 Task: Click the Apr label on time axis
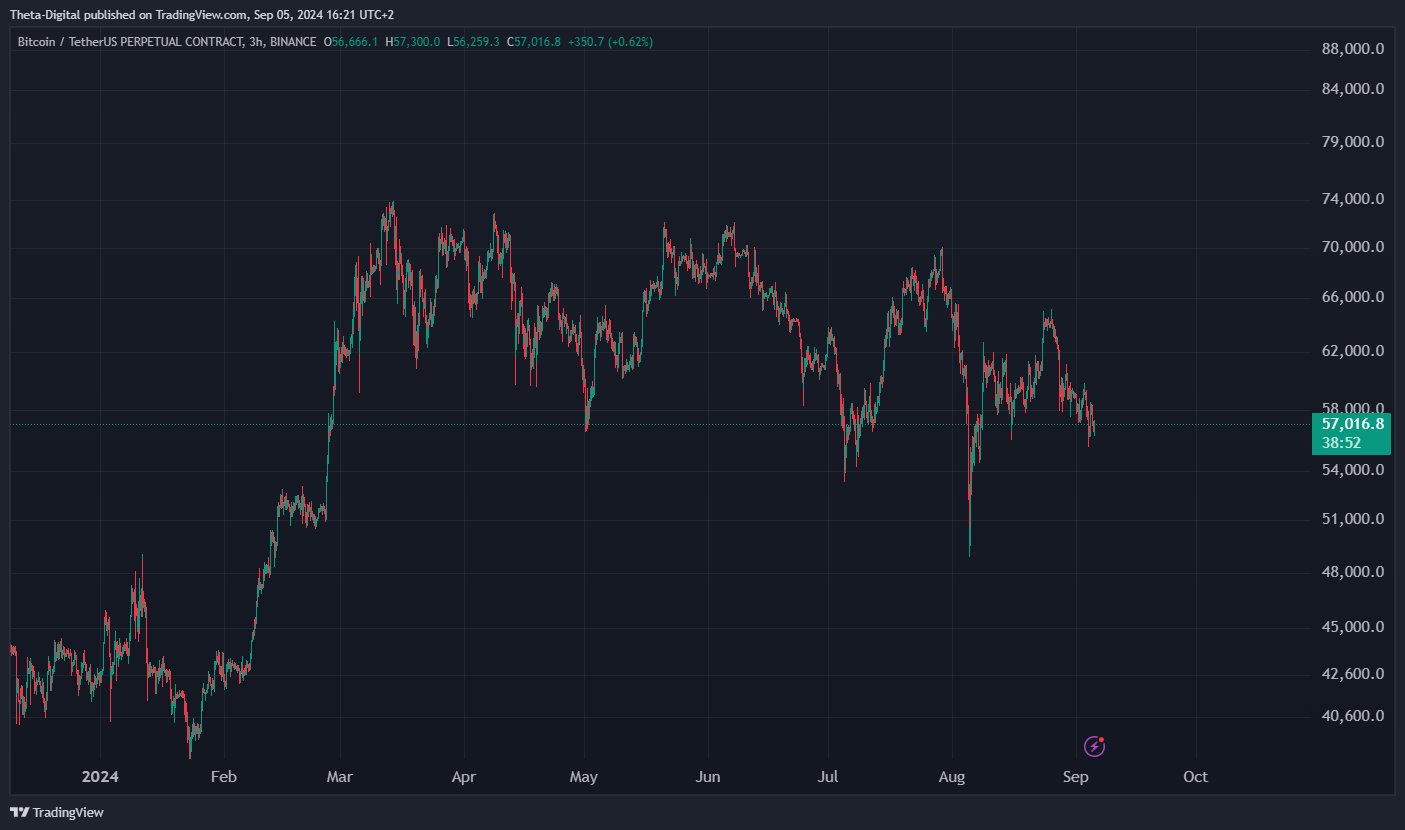click(464, 777)
